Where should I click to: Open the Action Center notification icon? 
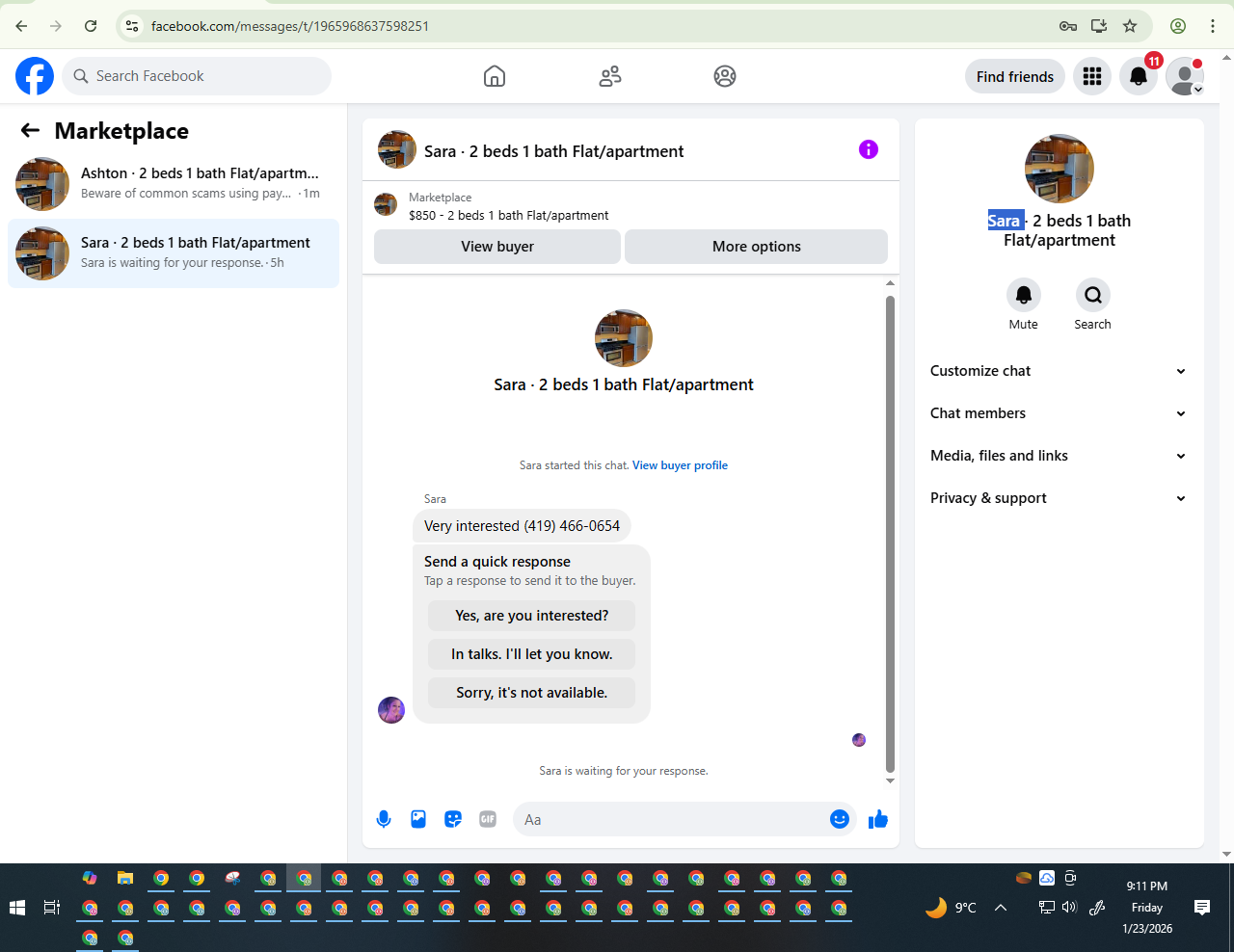[1202, 908]
